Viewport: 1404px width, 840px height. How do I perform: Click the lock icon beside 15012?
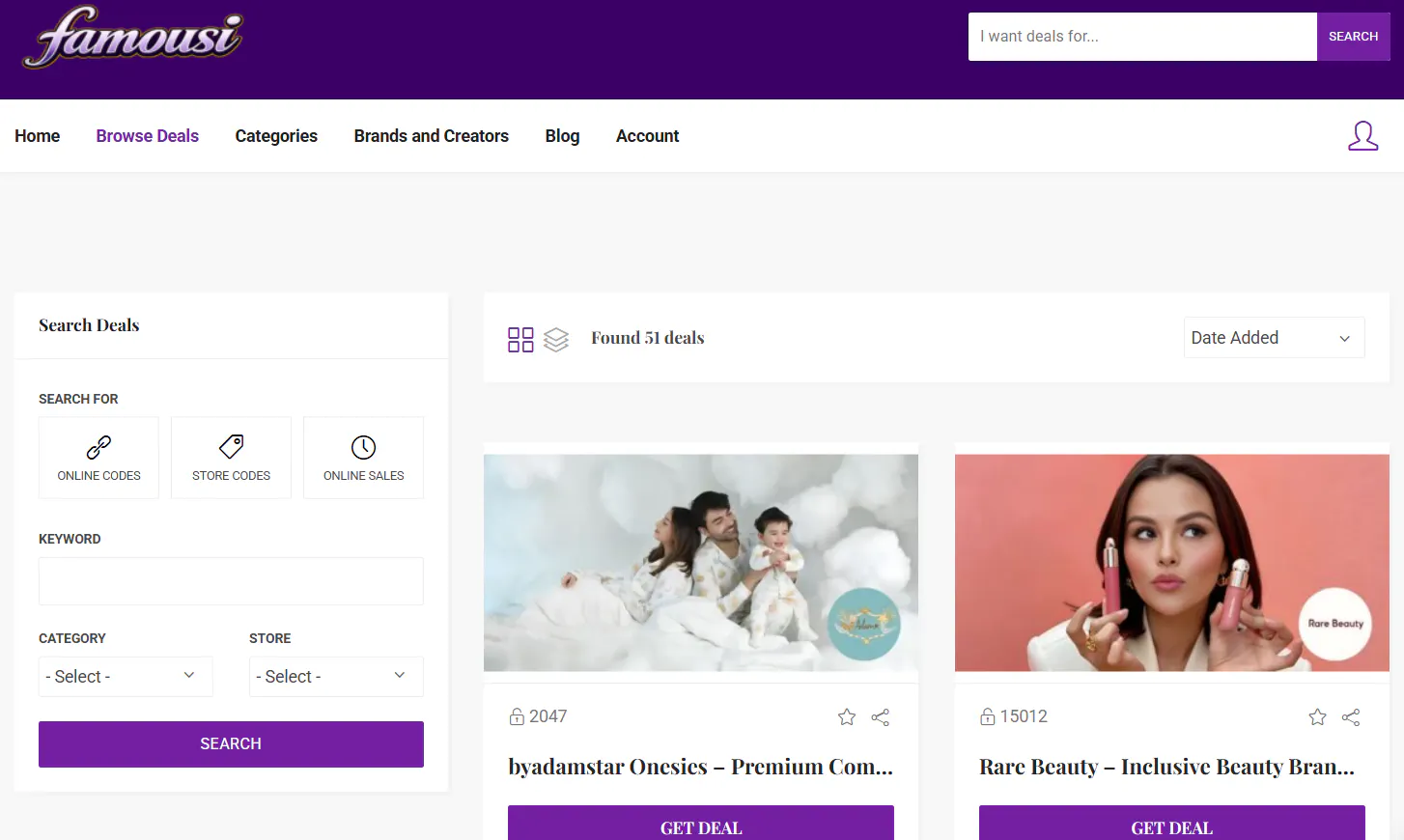987,716
